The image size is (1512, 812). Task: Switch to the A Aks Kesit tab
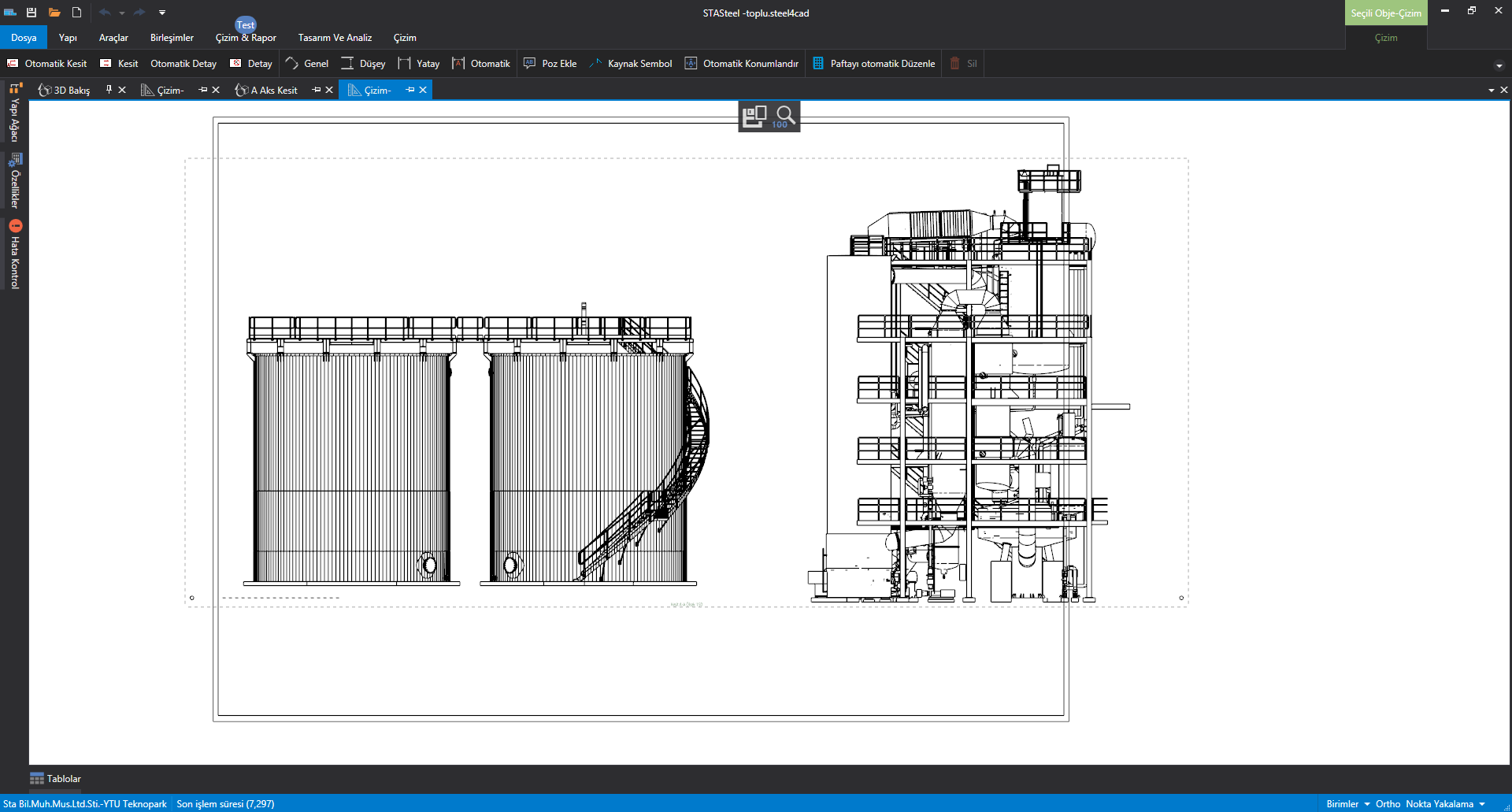point(273,91)
